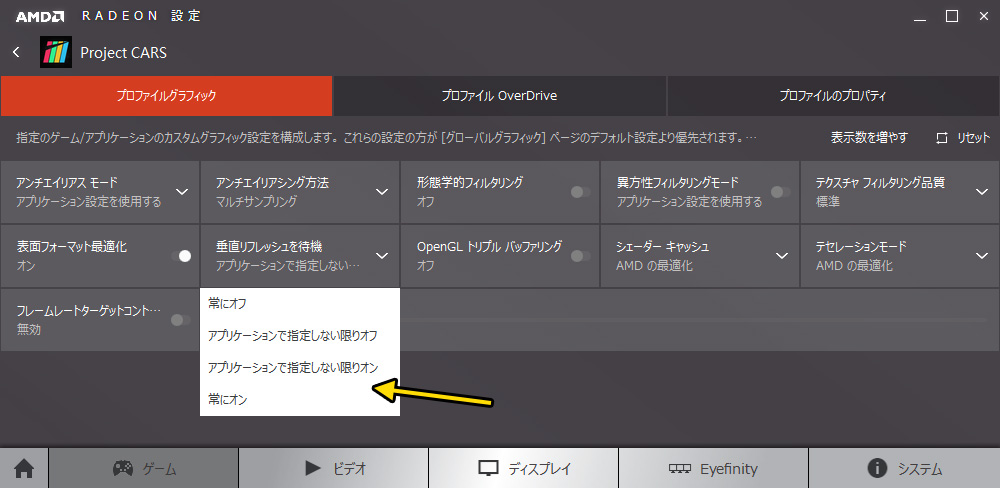Expand アンチエイリアシング方法 dropdown

[x=382, y=192]
